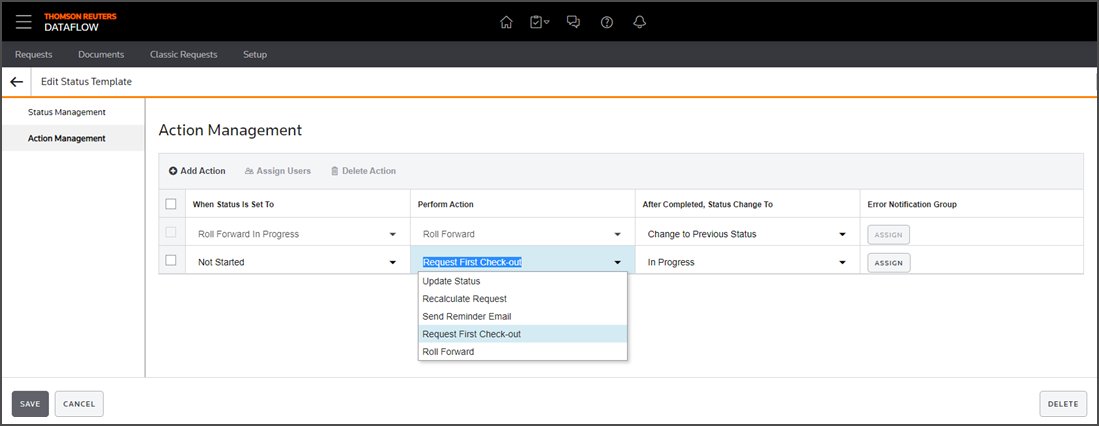Click the Save button
Image resolution: width=1099 pixels, height=426 pixels.
tap(30, 404)
